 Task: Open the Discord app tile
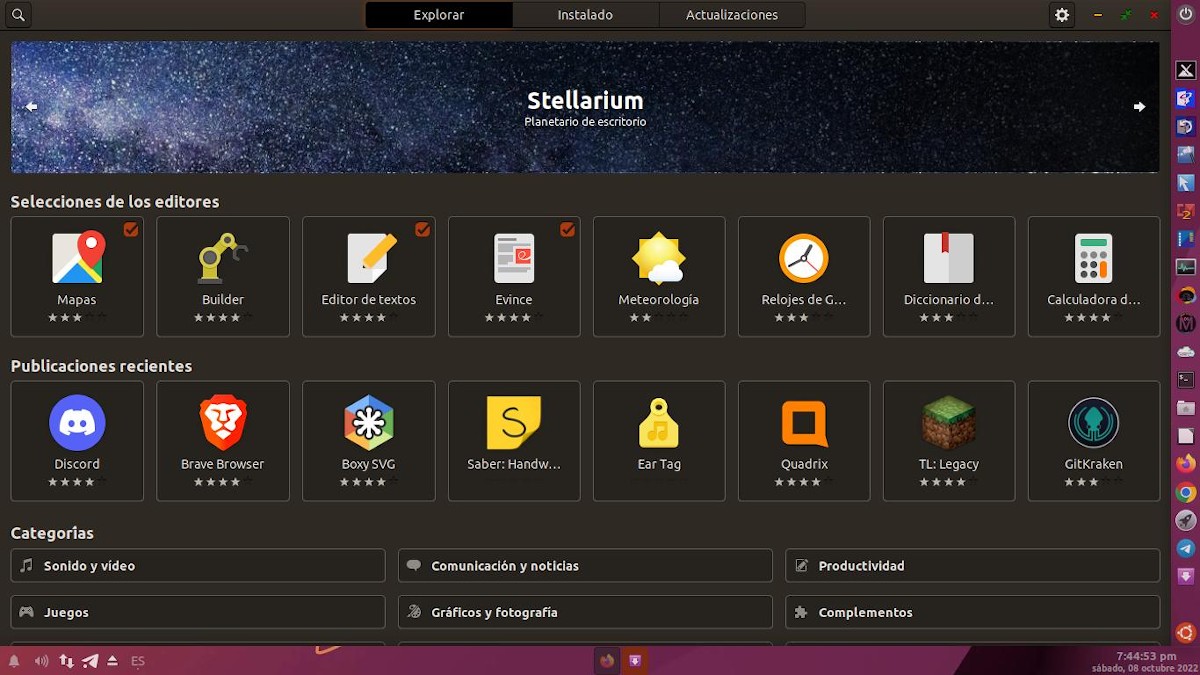click(x=77, y=440)
